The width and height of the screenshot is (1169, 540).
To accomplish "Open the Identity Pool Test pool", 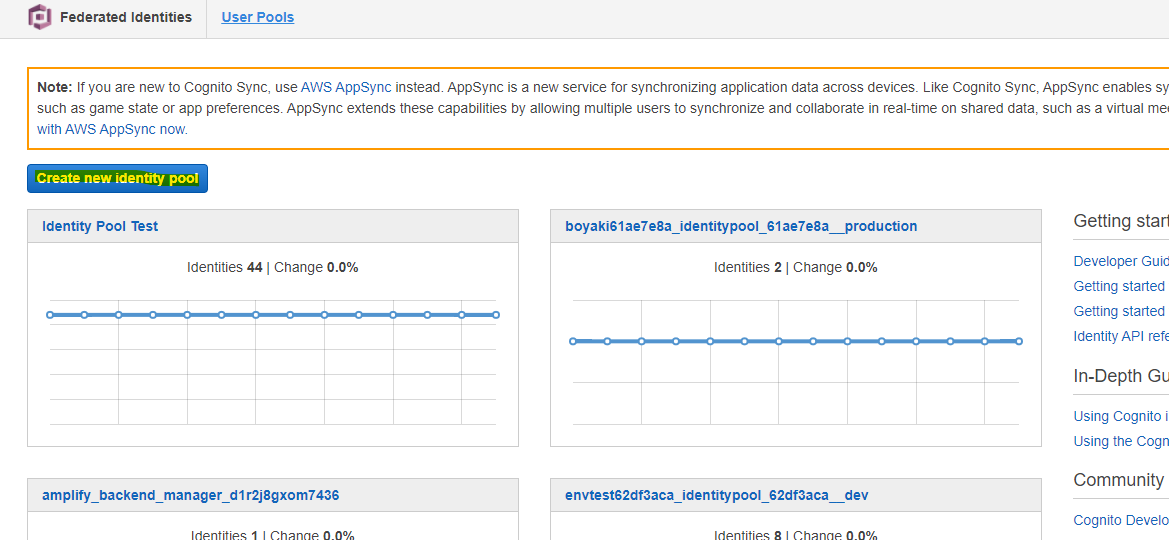I will click(x=100, y=226).
